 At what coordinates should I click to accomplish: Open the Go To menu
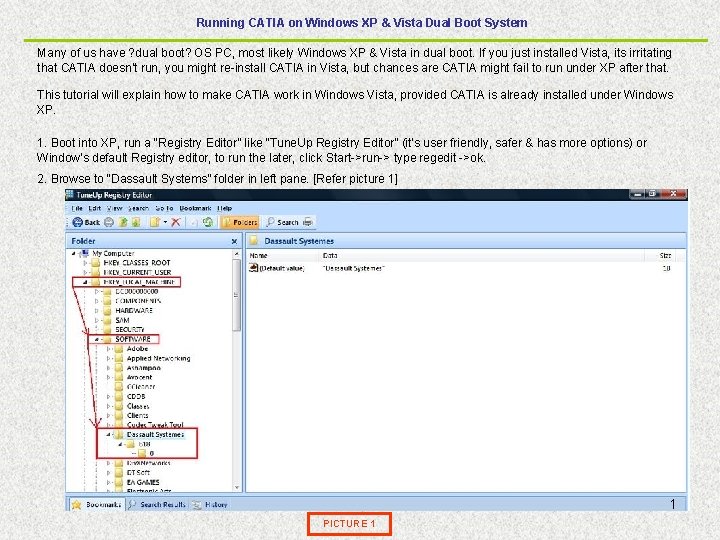click(164, 208)
